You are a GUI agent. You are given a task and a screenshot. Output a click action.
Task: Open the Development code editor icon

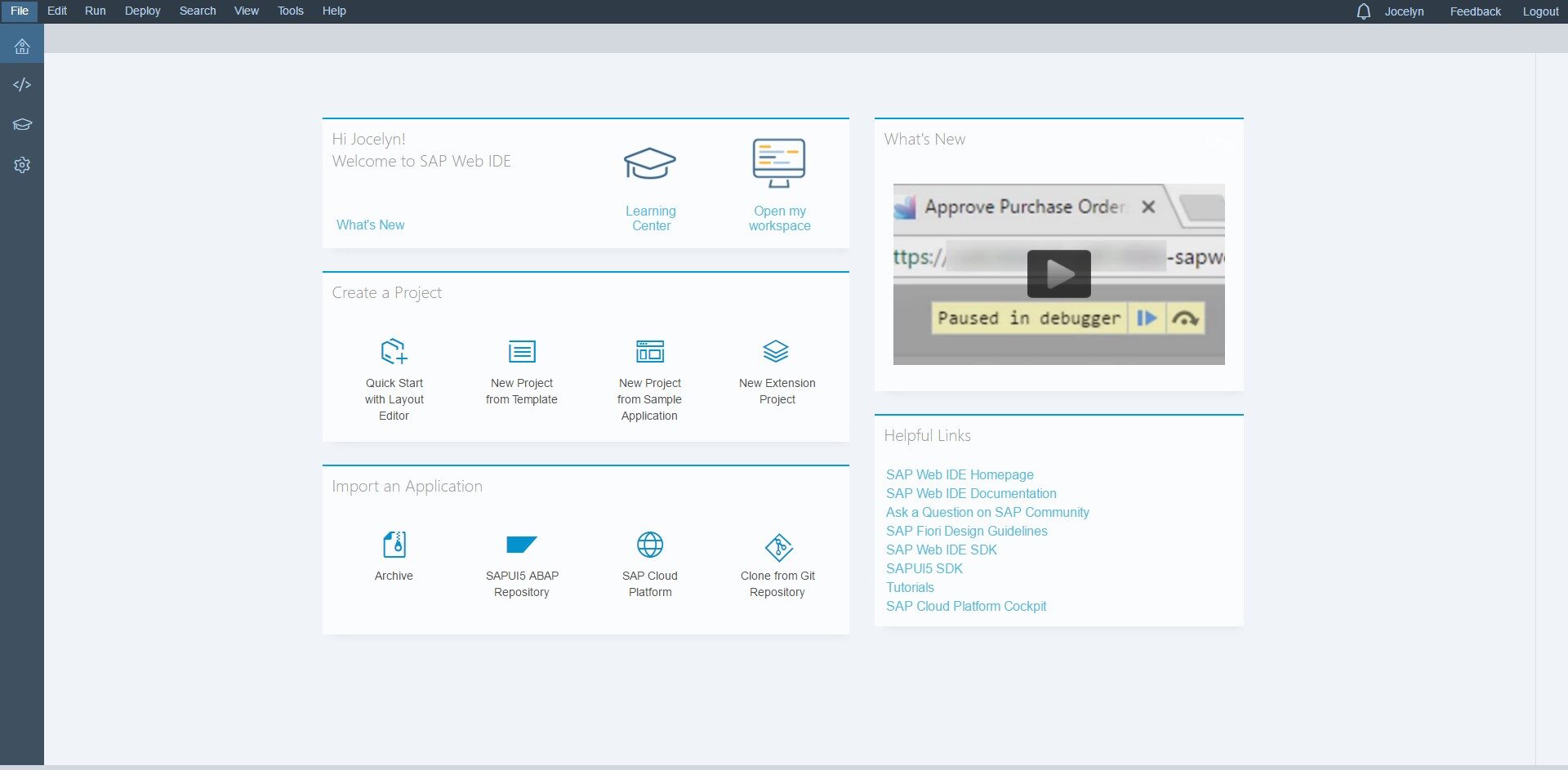(x=22, y=85)
